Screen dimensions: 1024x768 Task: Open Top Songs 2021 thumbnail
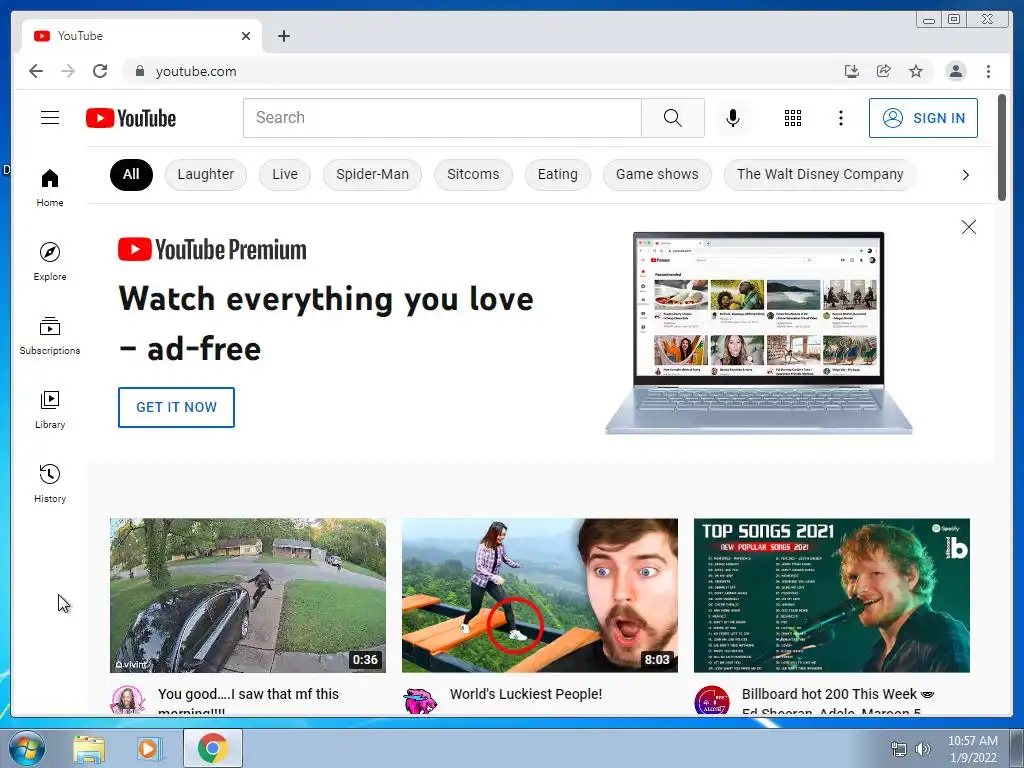[x=831, y=595]
